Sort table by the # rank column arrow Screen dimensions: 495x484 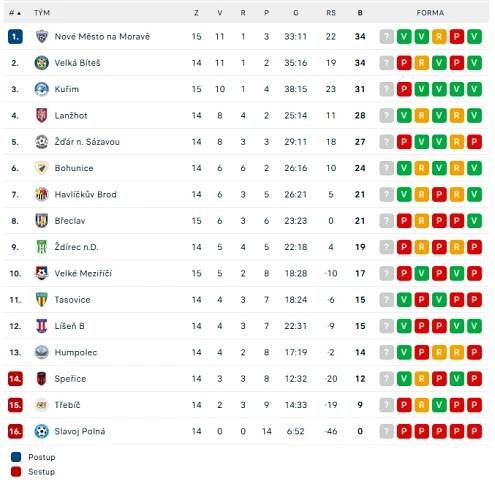(x=15, y=13)
